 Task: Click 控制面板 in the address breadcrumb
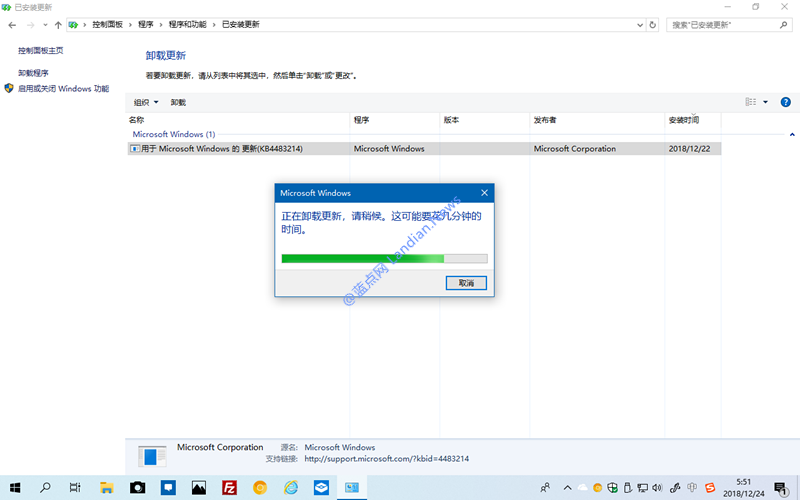(x=108, y=24)
